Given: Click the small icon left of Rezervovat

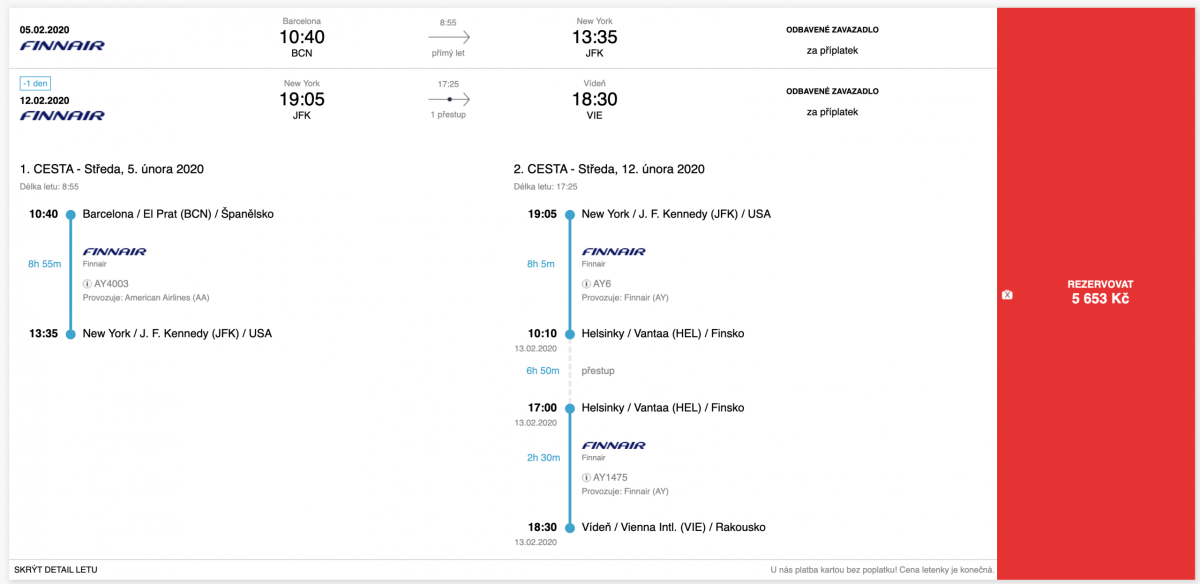Looking at the screenshot, I should [x=1007, y=295].
